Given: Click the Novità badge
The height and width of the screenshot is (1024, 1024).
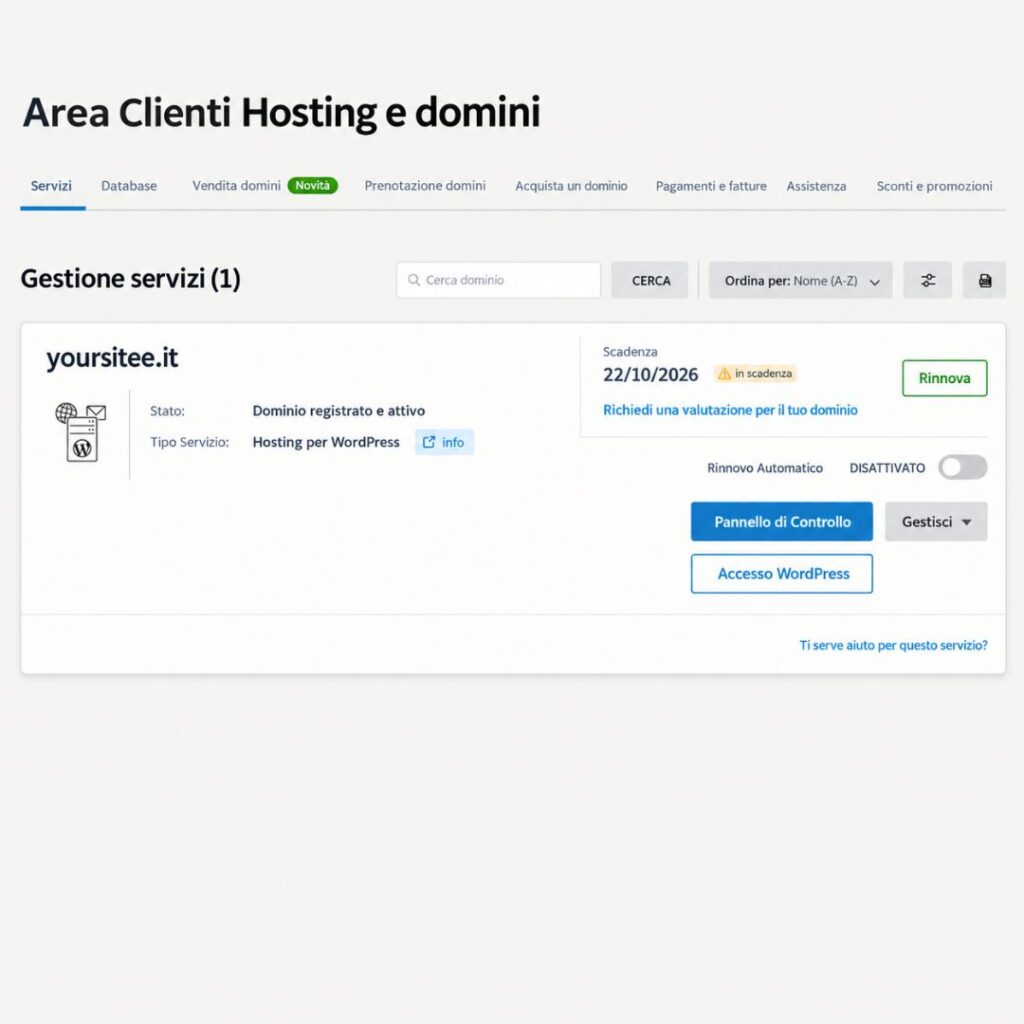Looking at the screenshot, I should (313, 185).
